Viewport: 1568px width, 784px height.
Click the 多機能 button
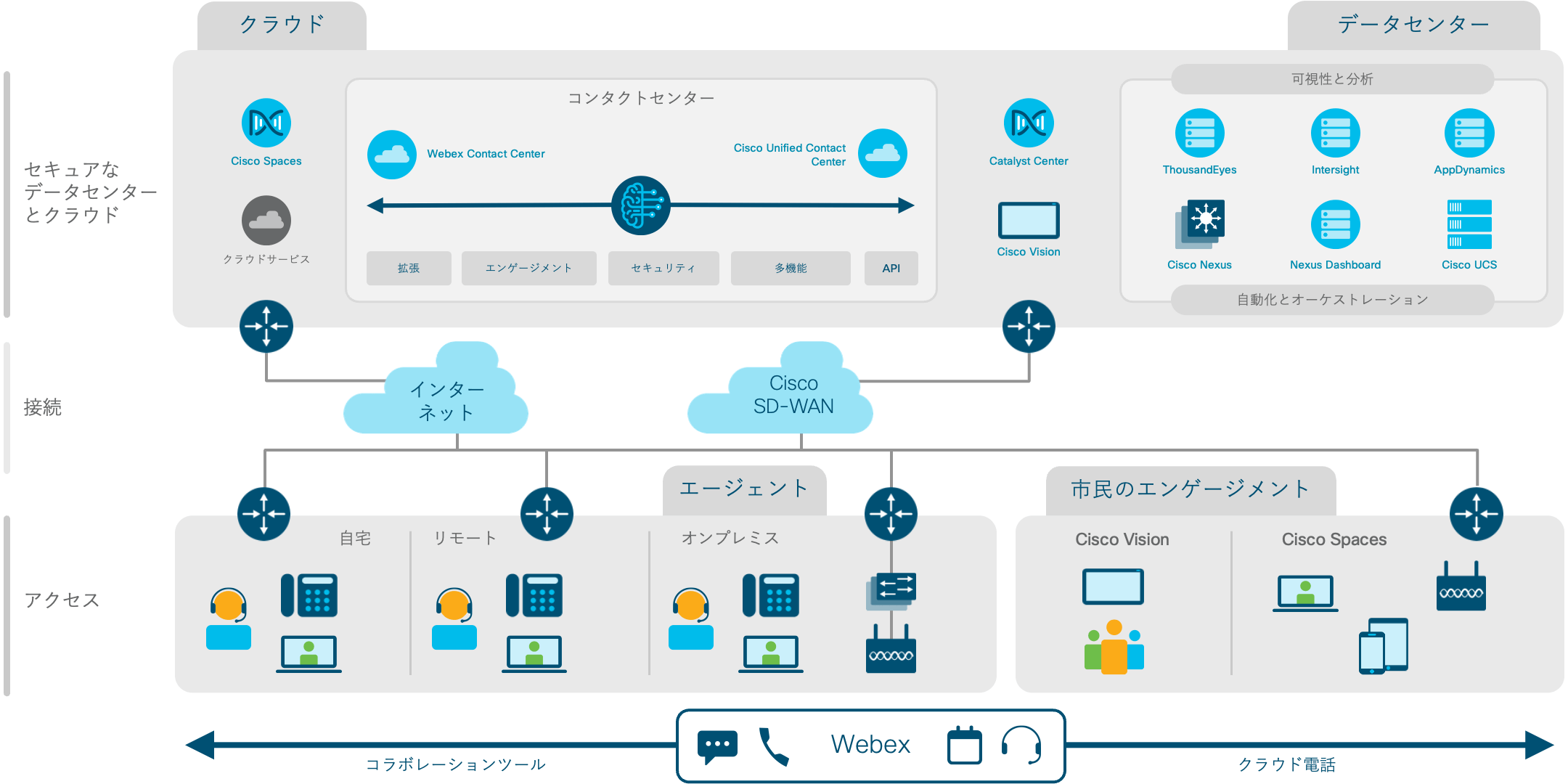tap(791, 269)
